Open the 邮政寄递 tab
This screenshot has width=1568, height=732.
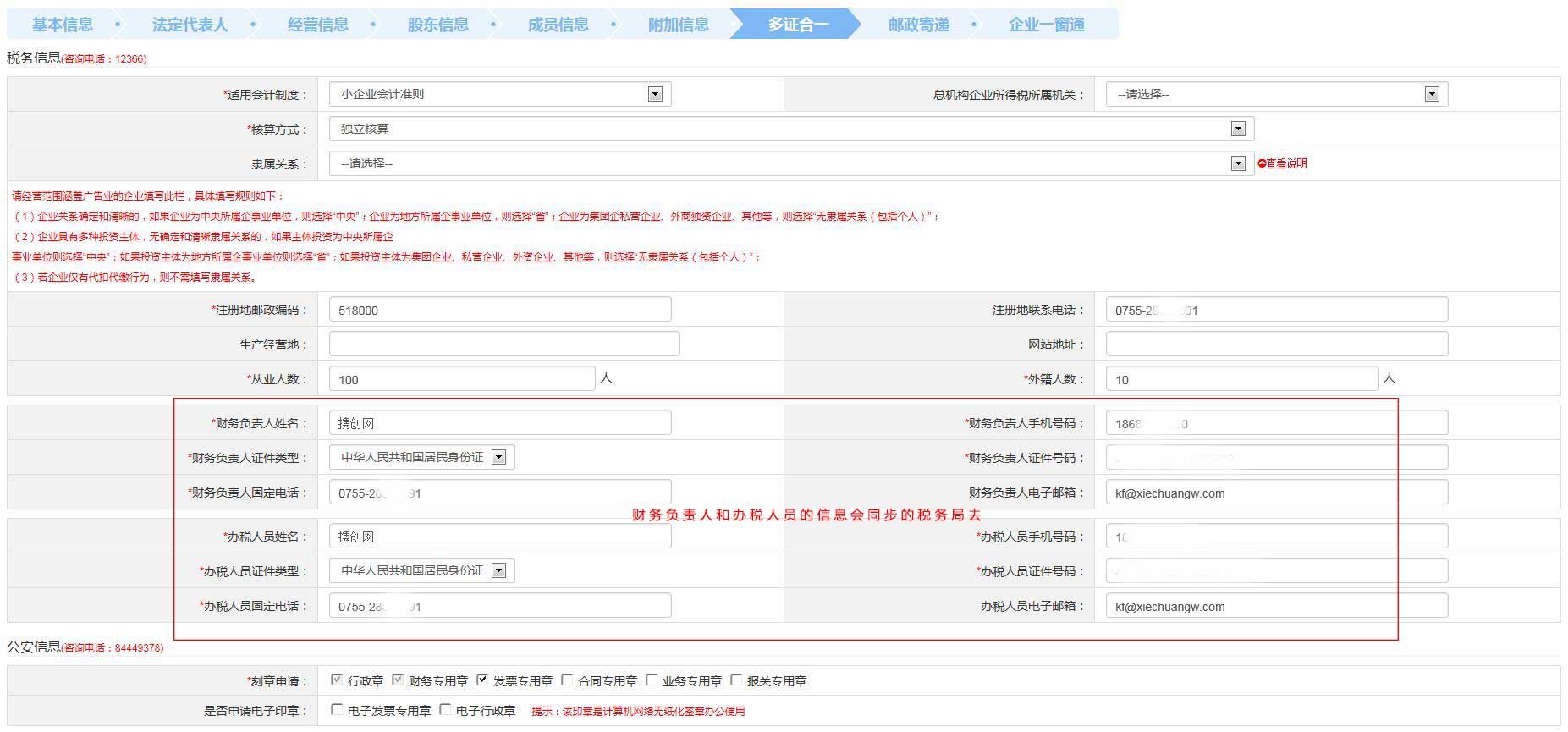pyautogui.click(x=918, y=25)
